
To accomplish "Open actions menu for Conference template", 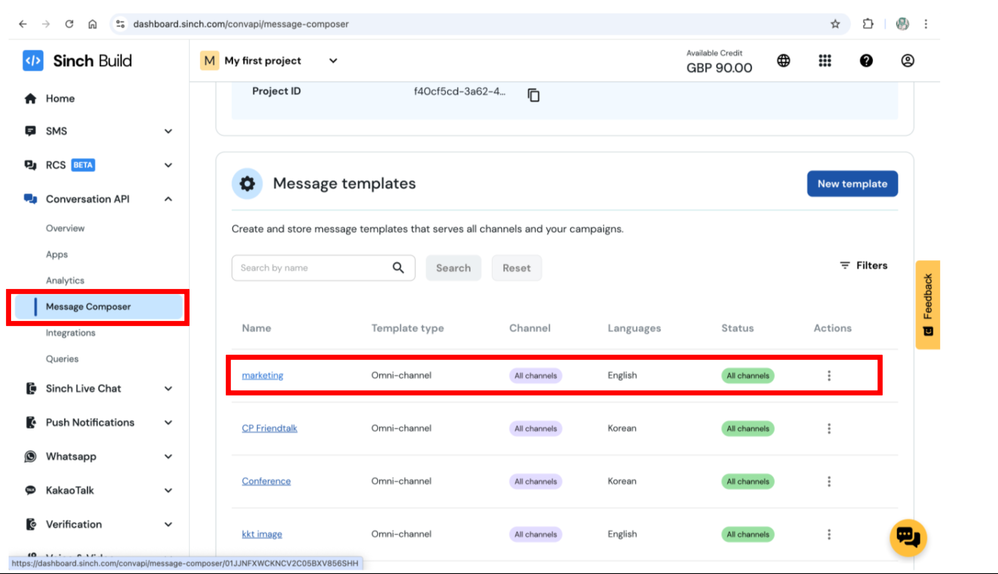I will [829, 481].
